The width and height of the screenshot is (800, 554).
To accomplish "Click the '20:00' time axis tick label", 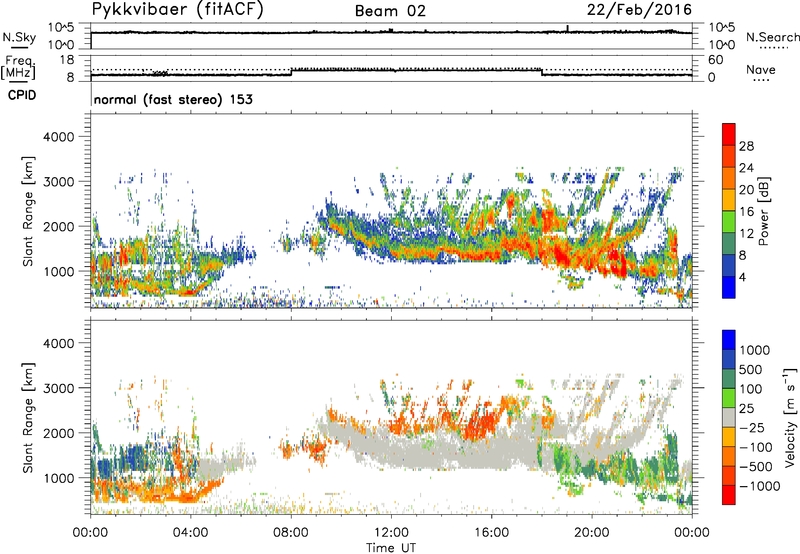I will coord(592,533).
